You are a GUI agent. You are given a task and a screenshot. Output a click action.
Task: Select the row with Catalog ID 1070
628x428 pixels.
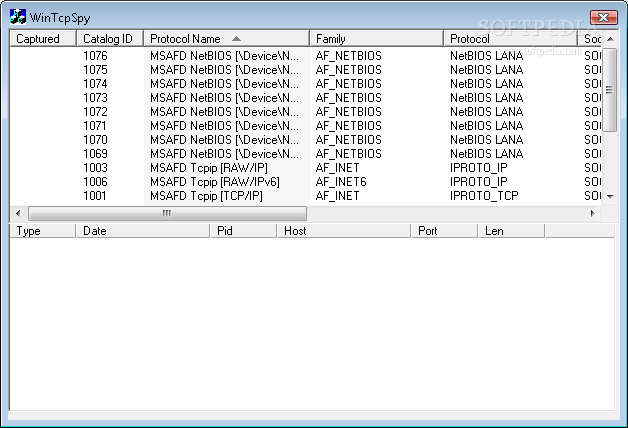(306, 140)
